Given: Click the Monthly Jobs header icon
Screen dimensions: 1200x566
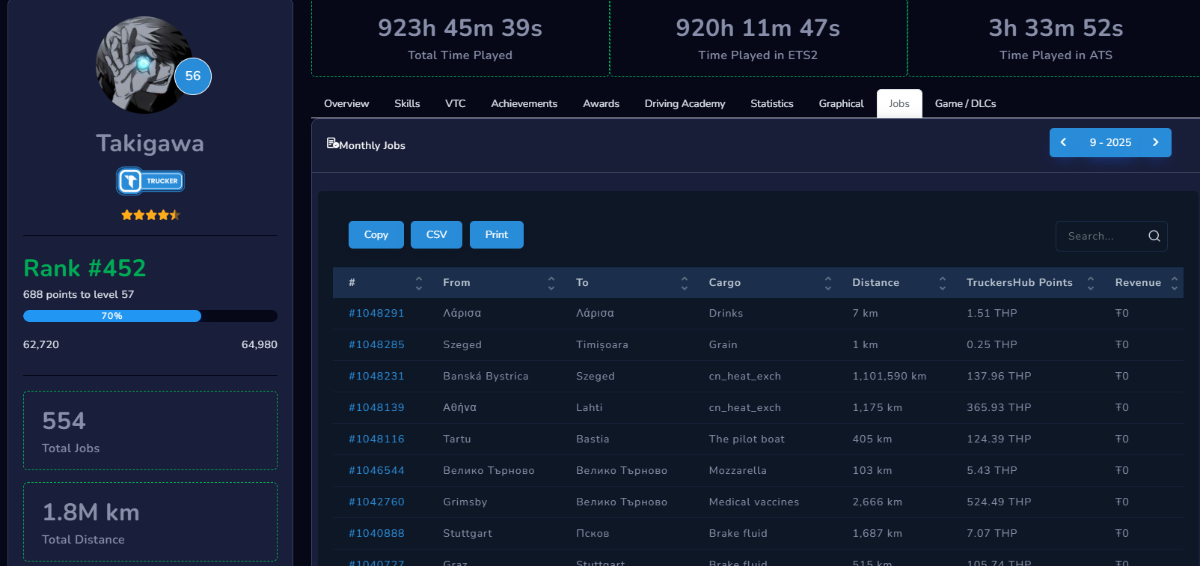Looking at the screenshot, I should (332, 144).
